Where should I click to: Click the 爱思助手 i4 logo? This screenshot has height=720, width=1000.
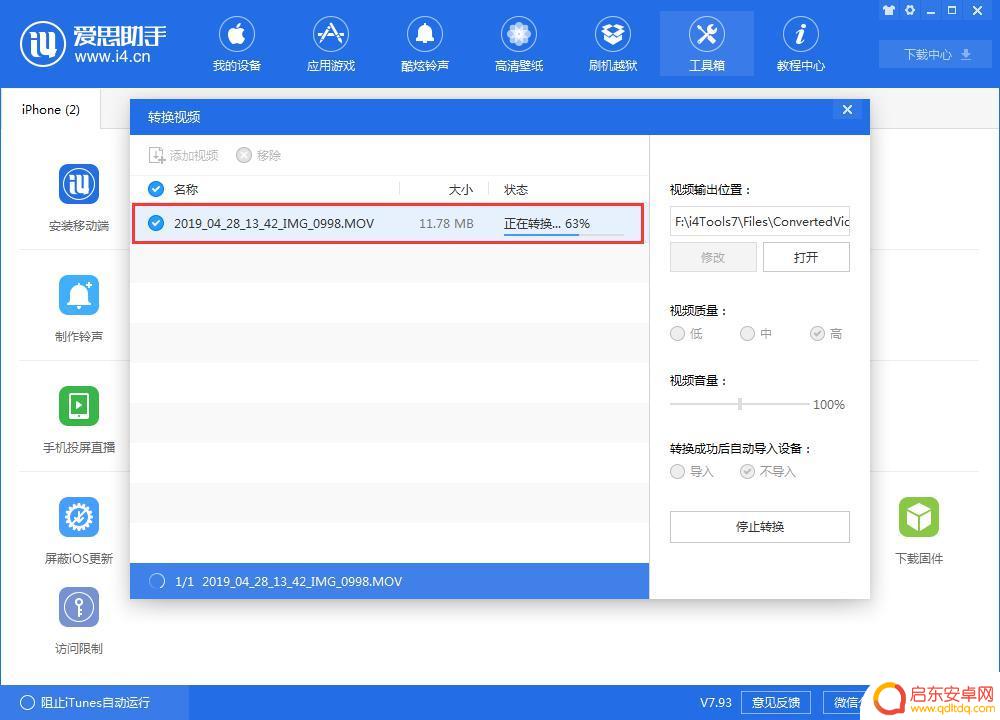[93, 43]
